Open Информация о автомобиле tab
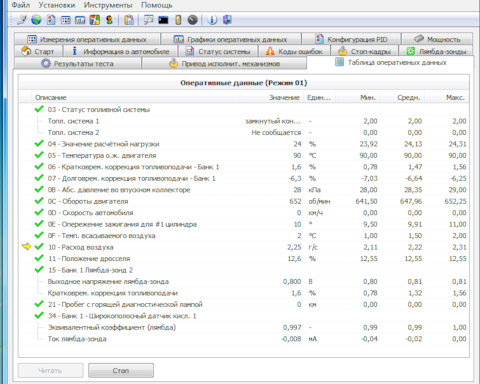This screenshot has height=384, width=480. click(121, 51)
